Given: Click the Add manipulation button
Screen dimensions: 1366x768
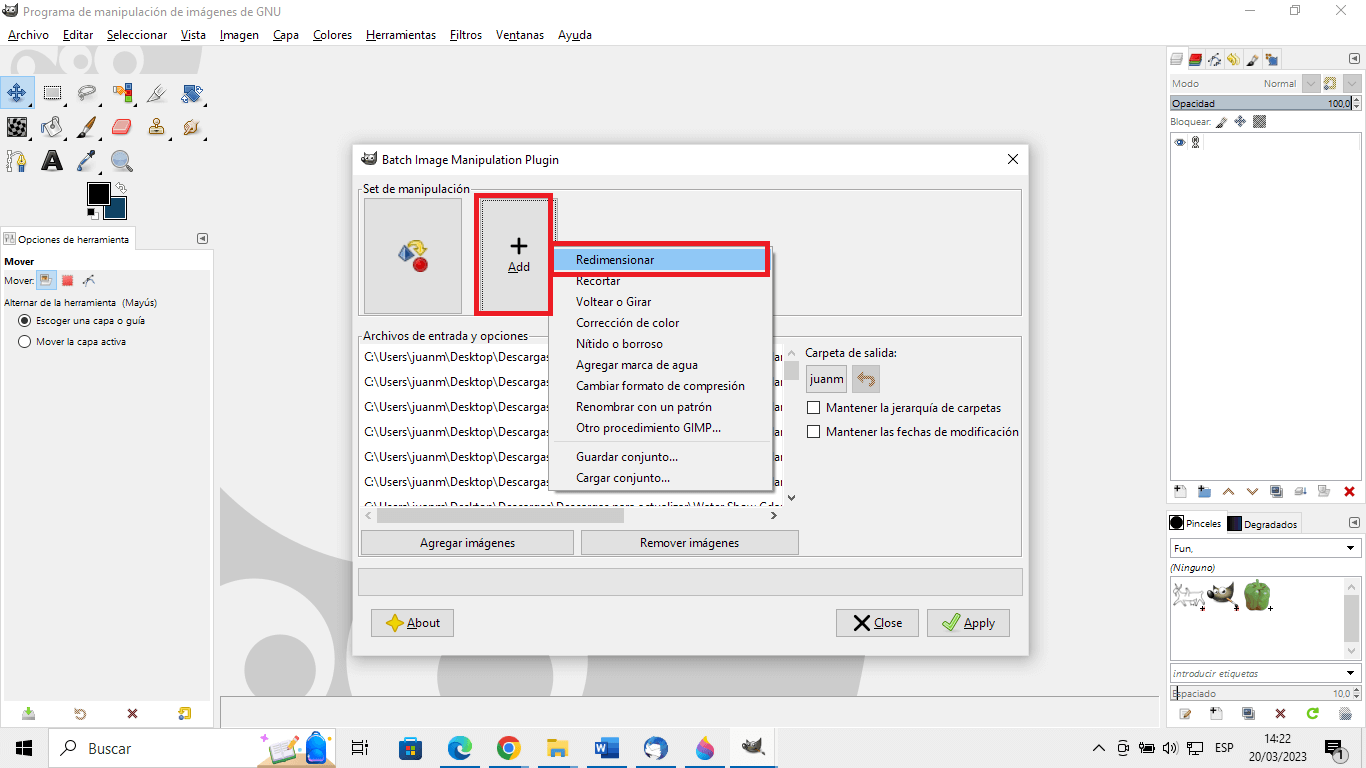Looking at the screenshot, I should pyautogui.click(x=518, y=255).
